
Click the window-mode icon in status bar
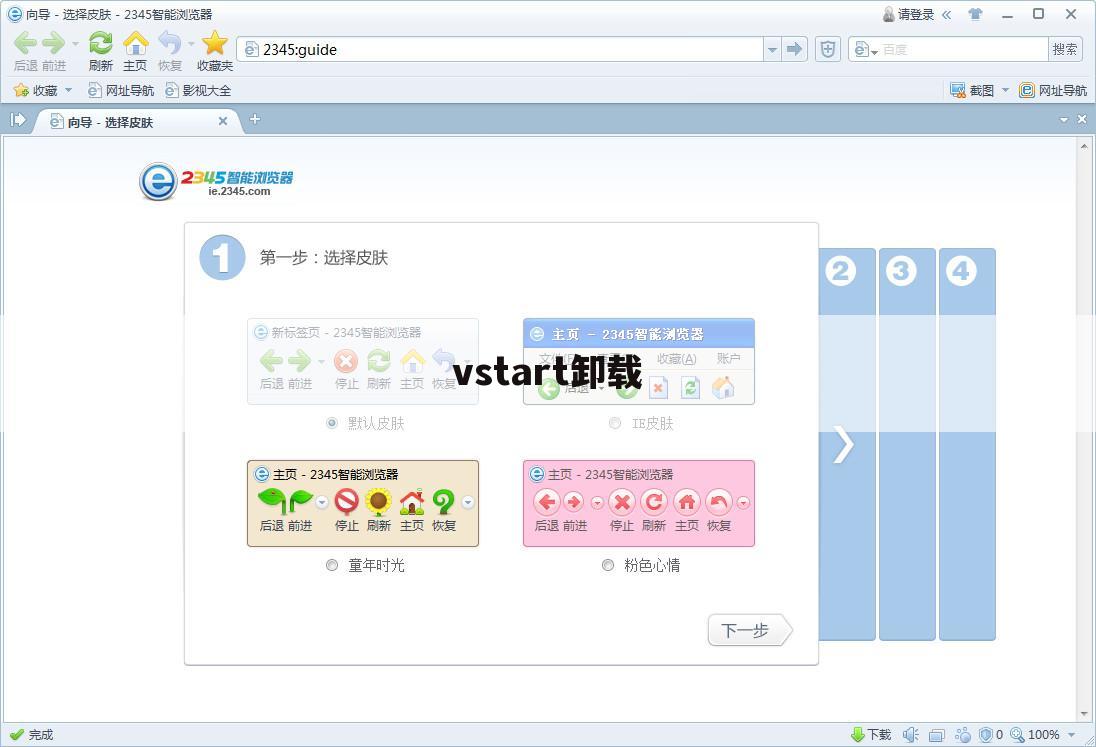click(937, 735)
